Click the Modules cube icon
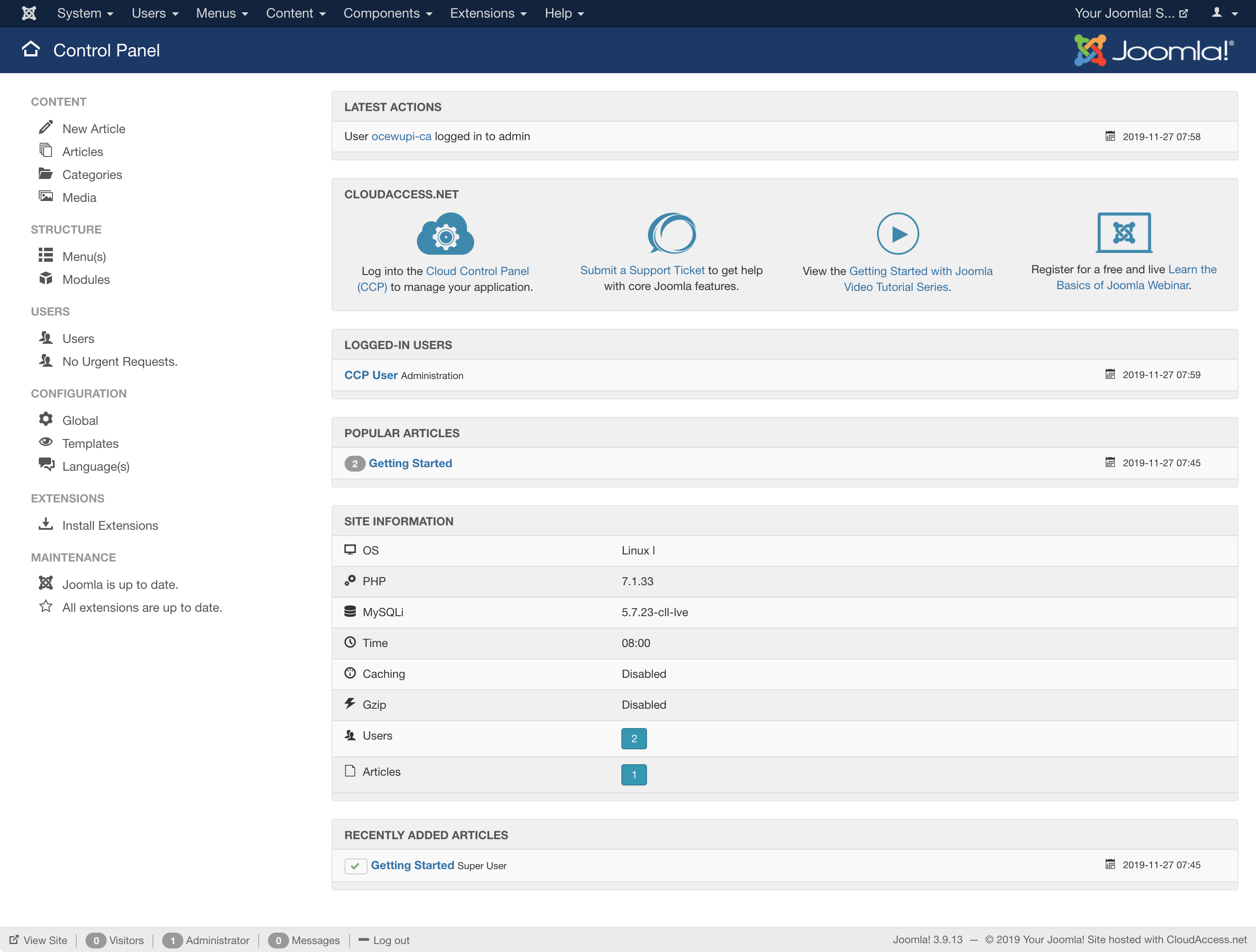This screenshot has width=1256, height=952. [46, 279]
